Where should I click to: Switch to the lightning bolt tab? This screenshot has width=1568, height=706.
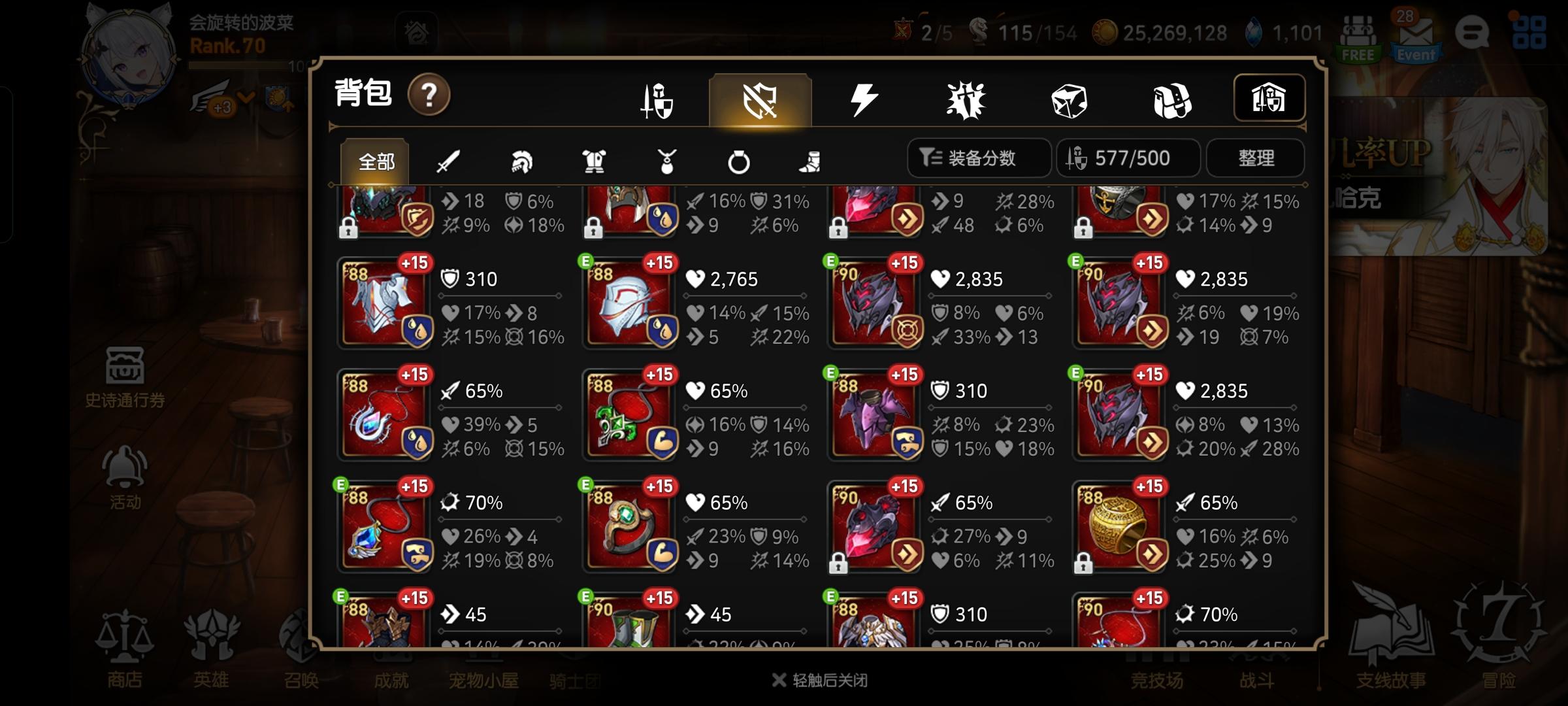click(863, 101)
